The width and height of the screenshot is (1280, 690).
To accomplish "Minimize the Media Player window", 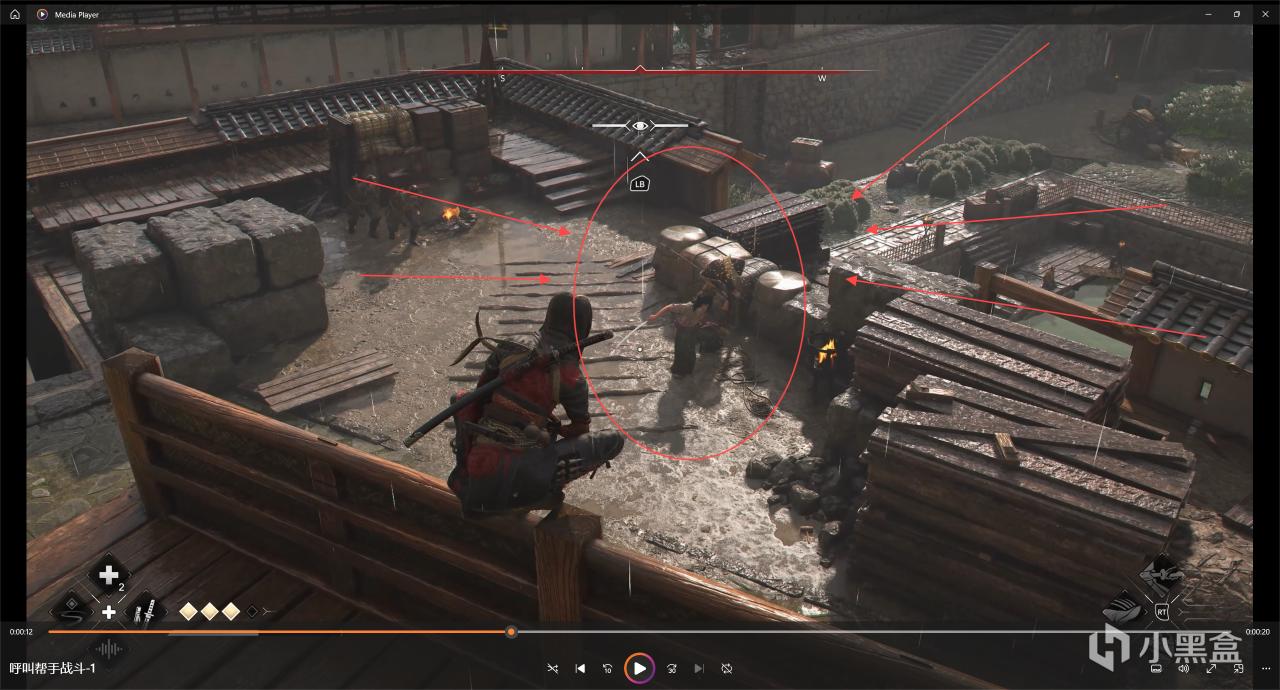I will (1209, 14).
